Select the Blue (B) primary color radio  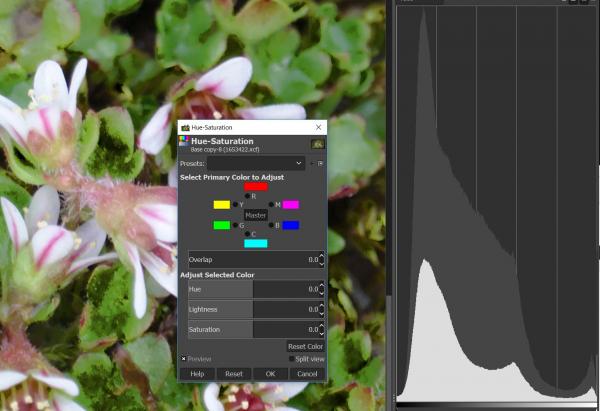[x=271, y=225]
